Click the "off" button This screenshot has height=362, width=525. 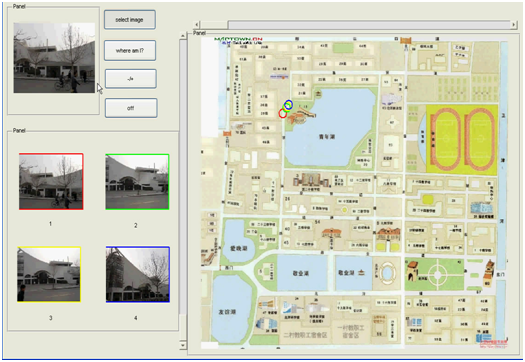[131, 108]
